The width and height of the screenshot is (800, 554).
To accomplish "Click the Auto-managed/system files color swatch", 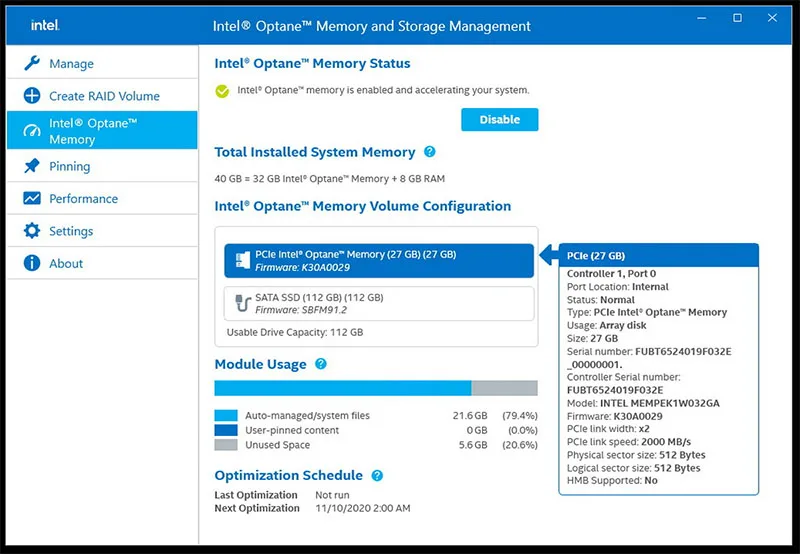I will click(226, 415).
